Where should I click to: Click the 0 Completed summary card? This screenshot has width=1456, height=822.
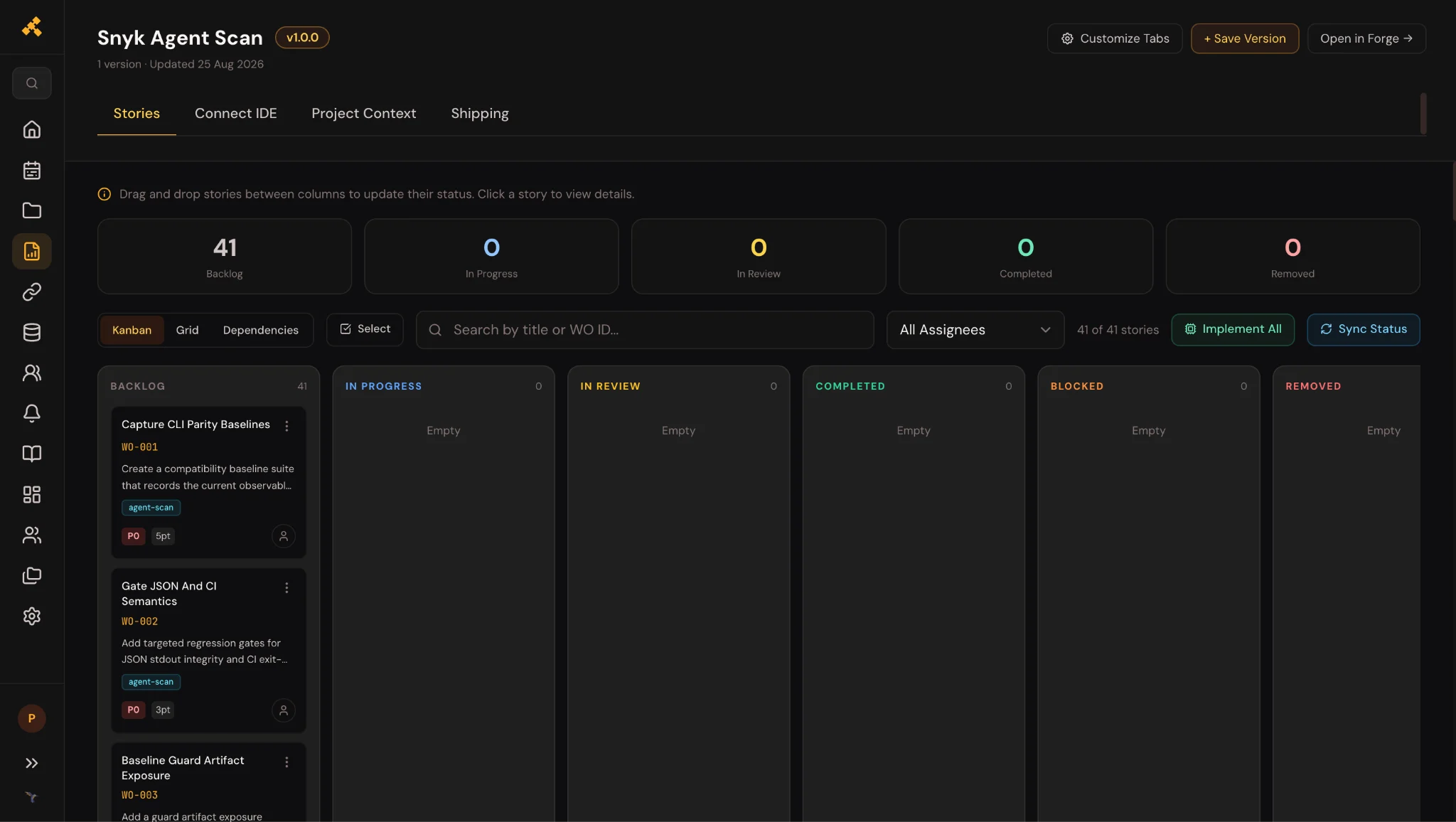tap(1026, 256)
